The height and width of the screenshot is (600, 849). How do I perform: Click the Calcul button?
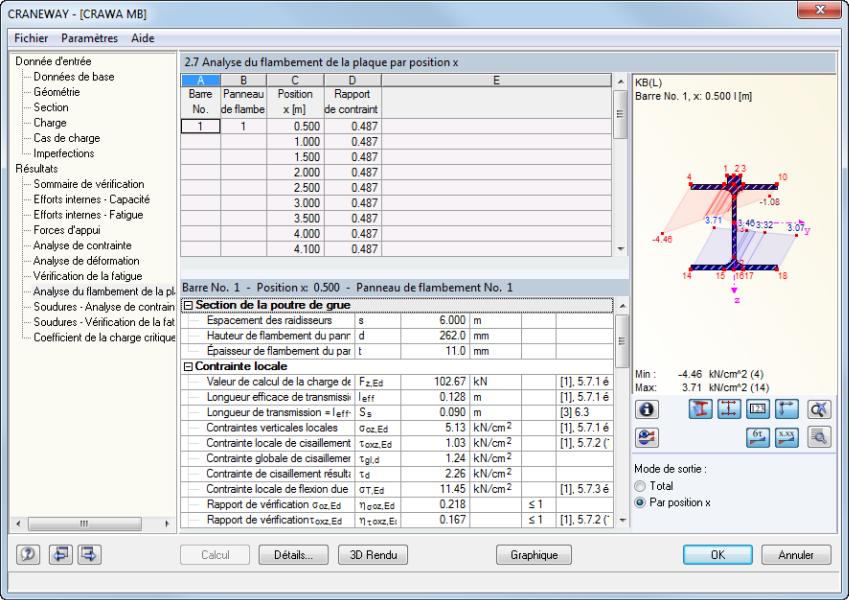[x=215, y=555]
